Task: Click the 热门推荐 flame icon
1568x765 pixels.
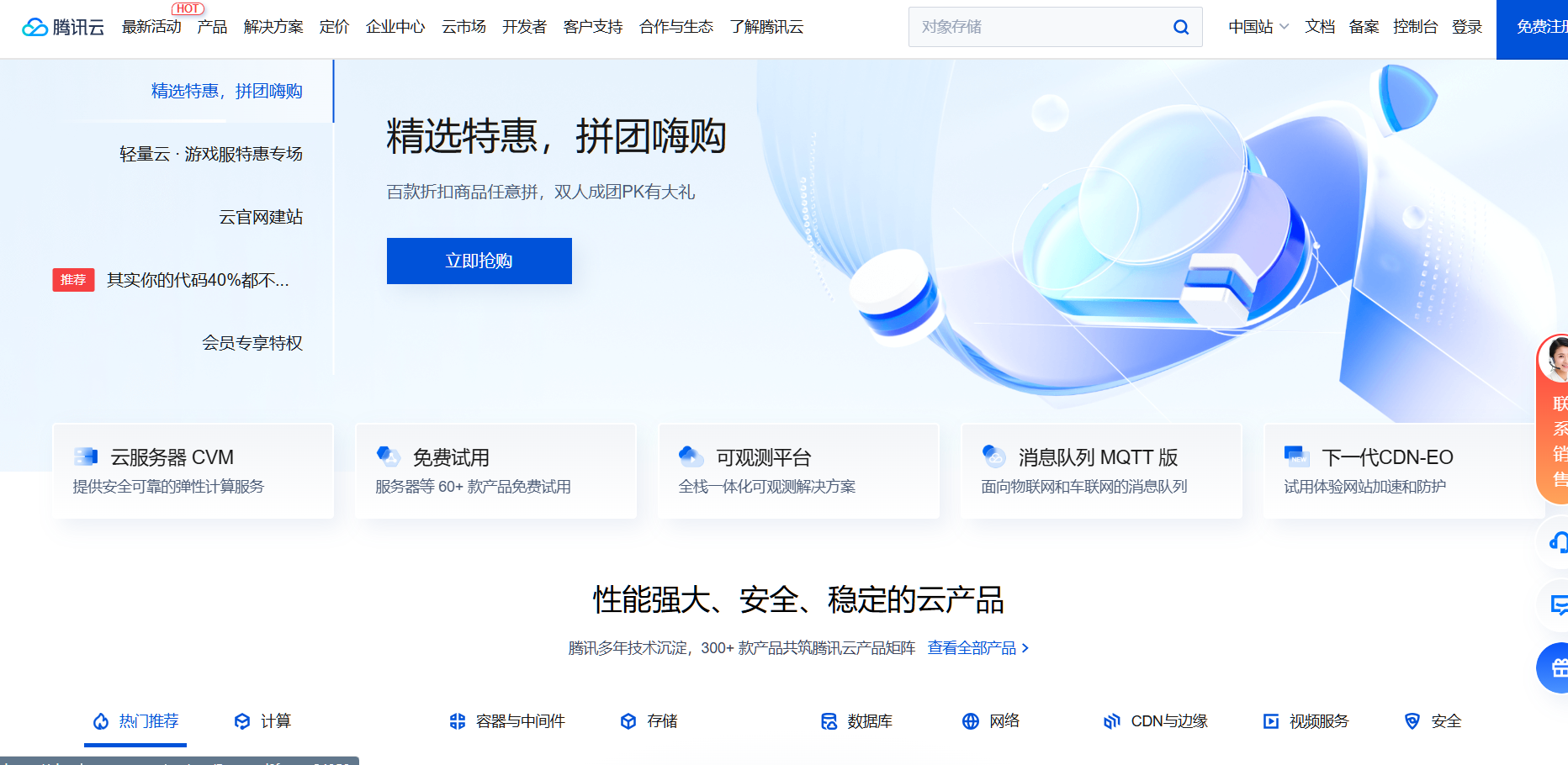Action: pos(101,721)
